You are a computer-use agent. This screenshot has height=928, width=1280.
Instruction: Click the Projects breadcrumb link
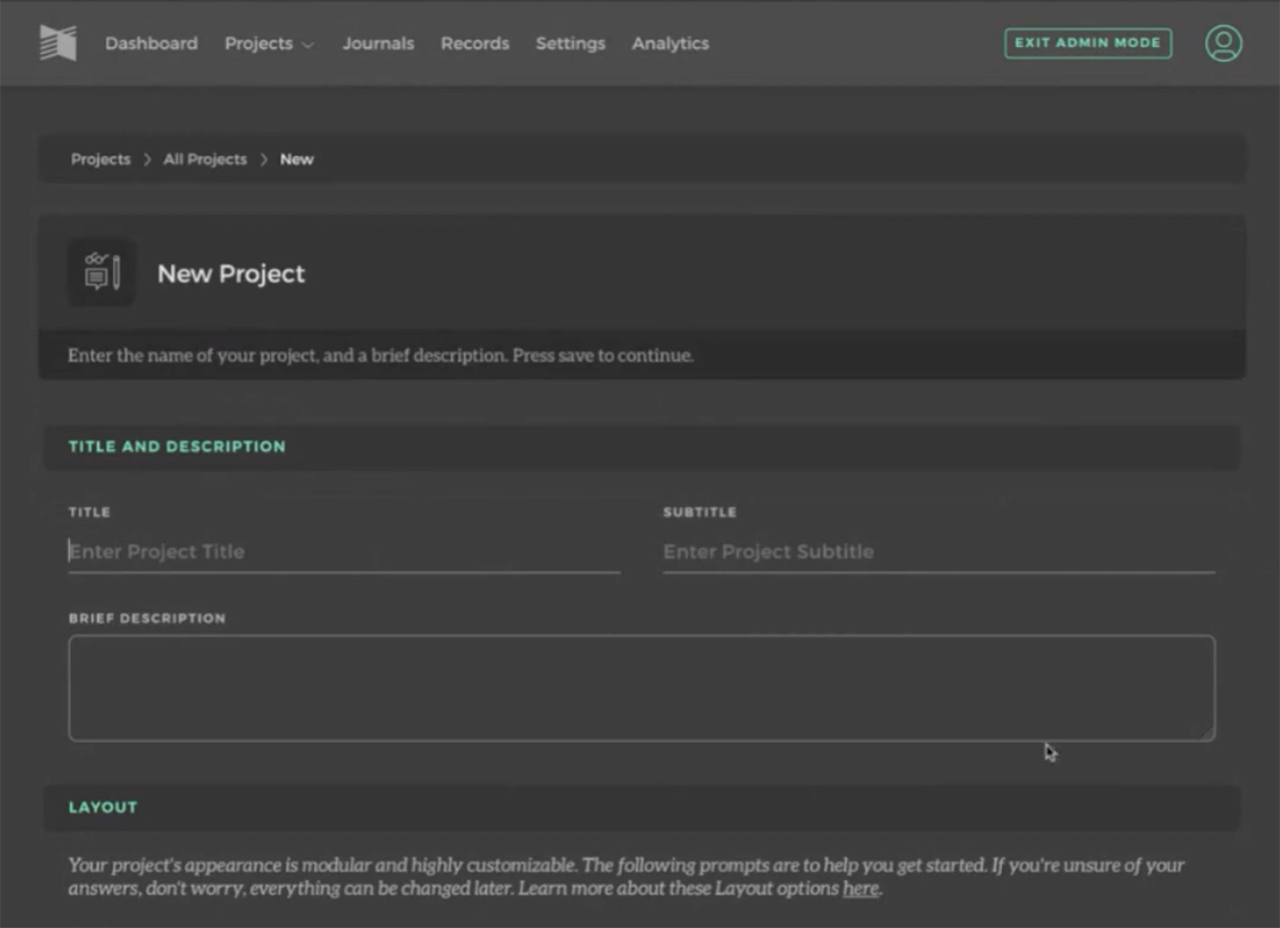coord(100,159)
